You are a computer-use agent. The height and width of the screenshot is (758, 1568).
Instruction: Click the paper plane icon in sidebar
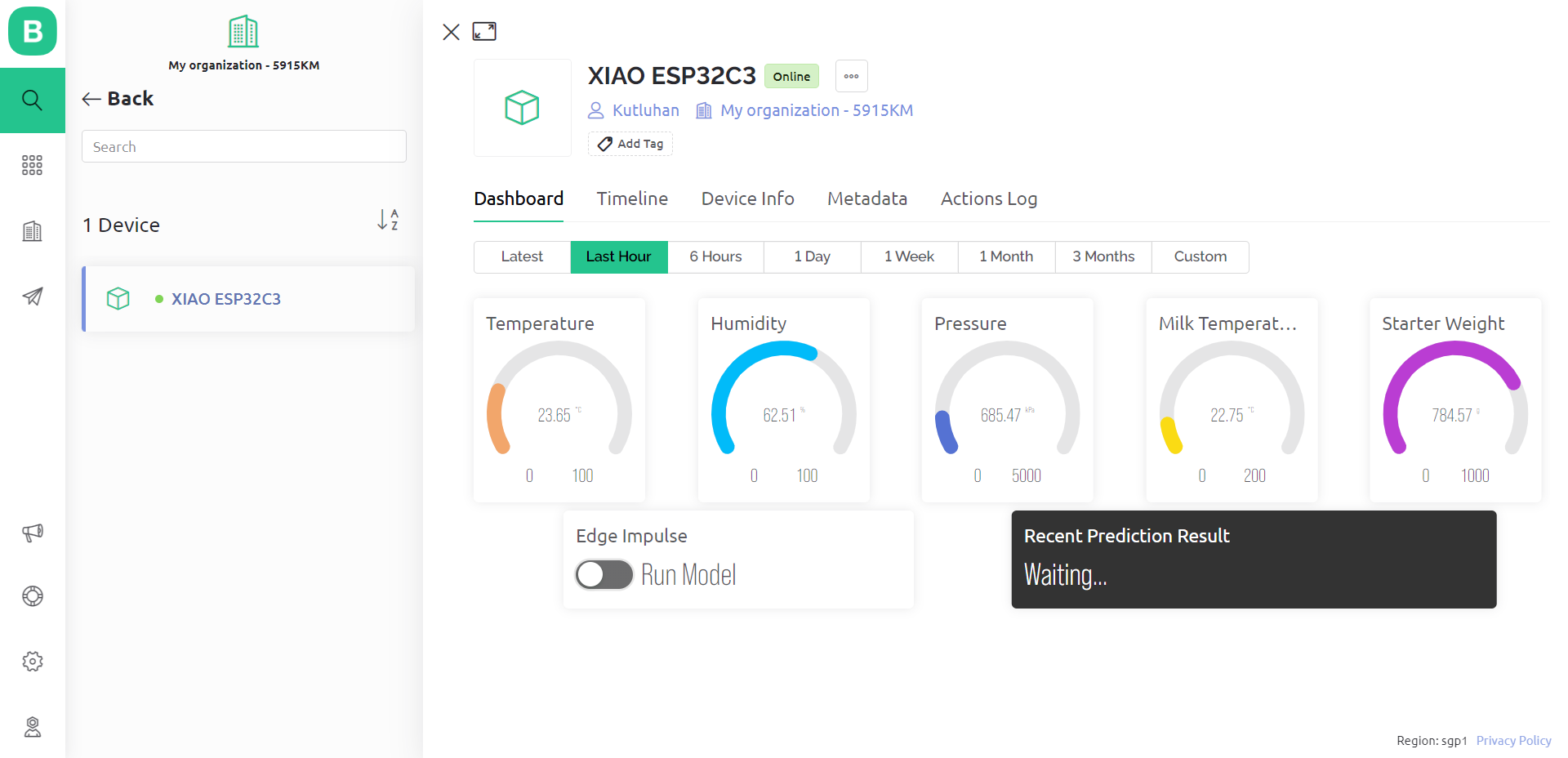click(x=32, y=297)
